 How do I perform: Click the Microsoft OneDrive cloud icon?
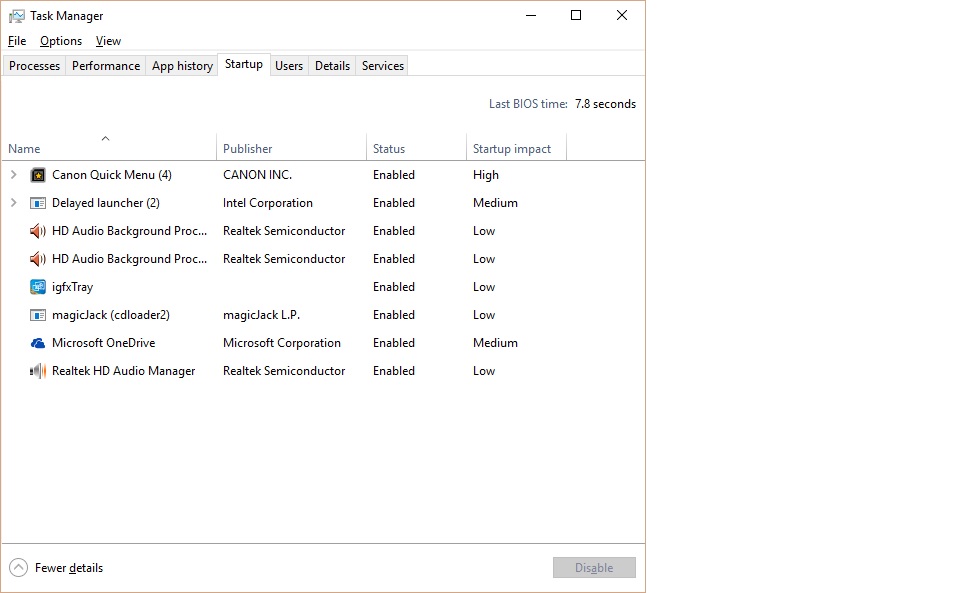(x=38, y=343)
